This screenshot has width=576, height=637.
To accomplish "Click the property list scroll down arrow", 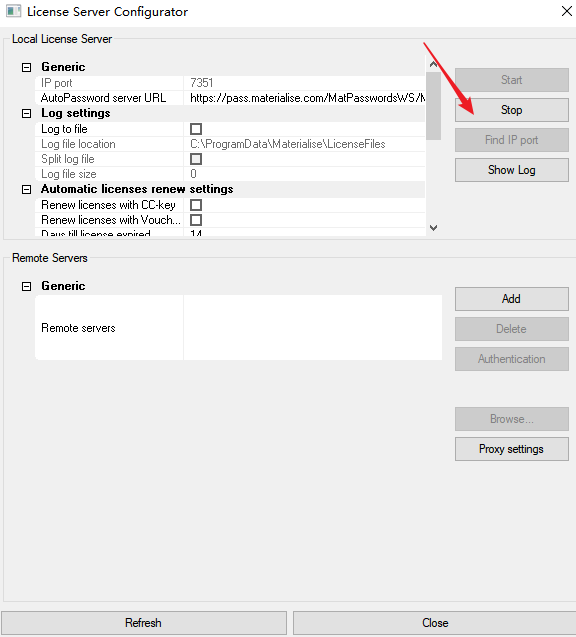I will [x=433, y=228].
